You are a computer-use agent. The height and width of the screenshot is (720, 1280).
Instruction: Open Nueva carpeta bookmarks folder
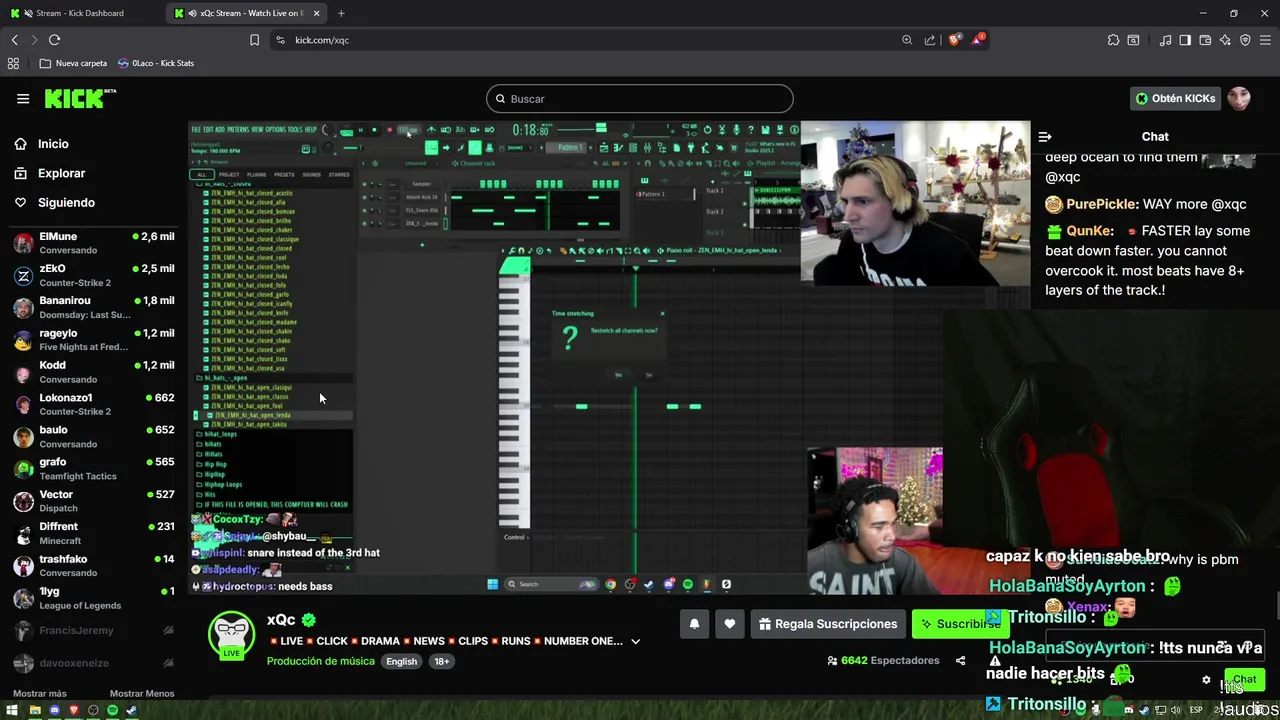[x=73, y=63]
